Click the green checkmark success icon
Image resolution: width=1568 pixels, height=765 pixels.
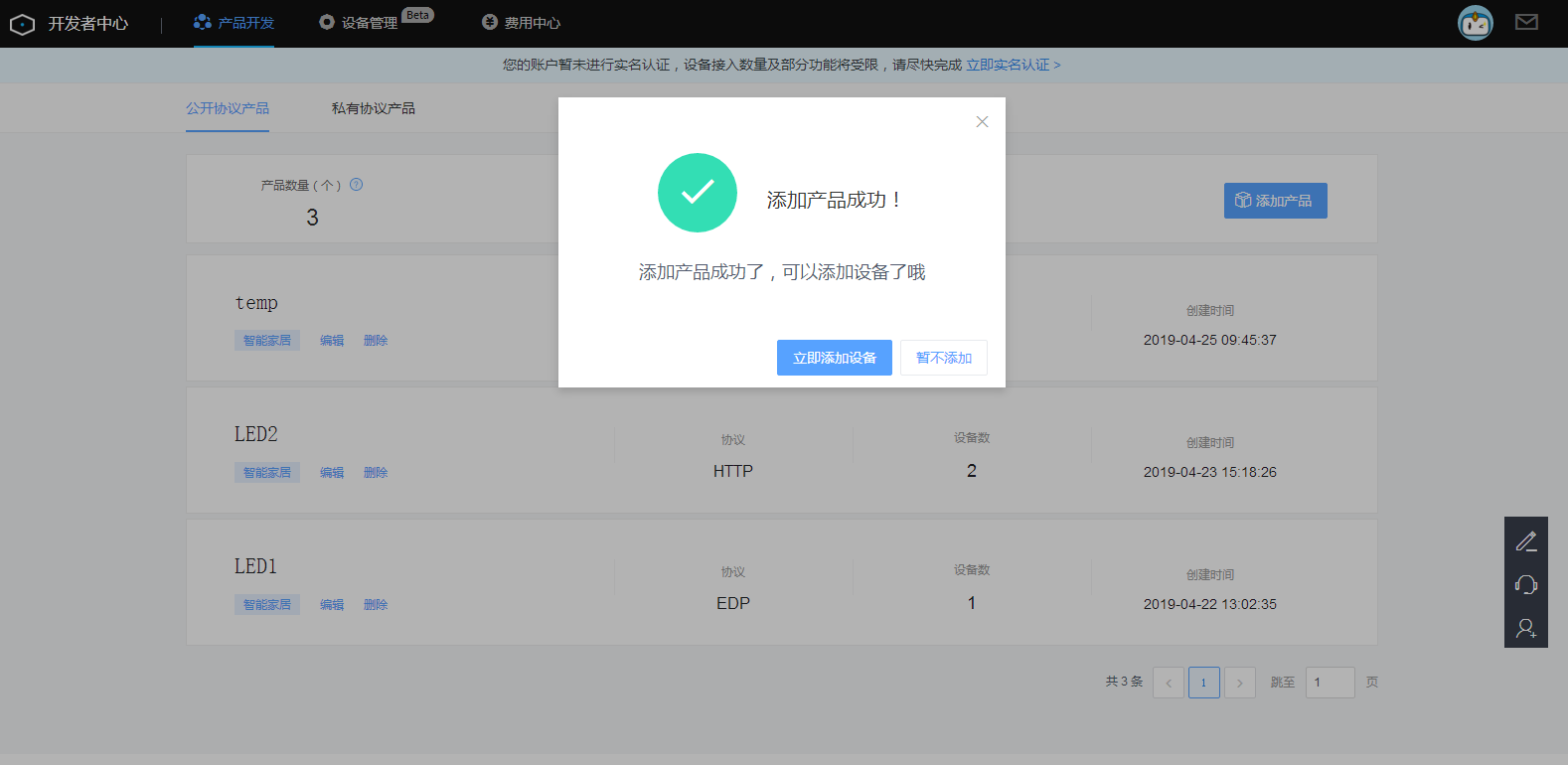pyautogui.click(x=698, y=193)
